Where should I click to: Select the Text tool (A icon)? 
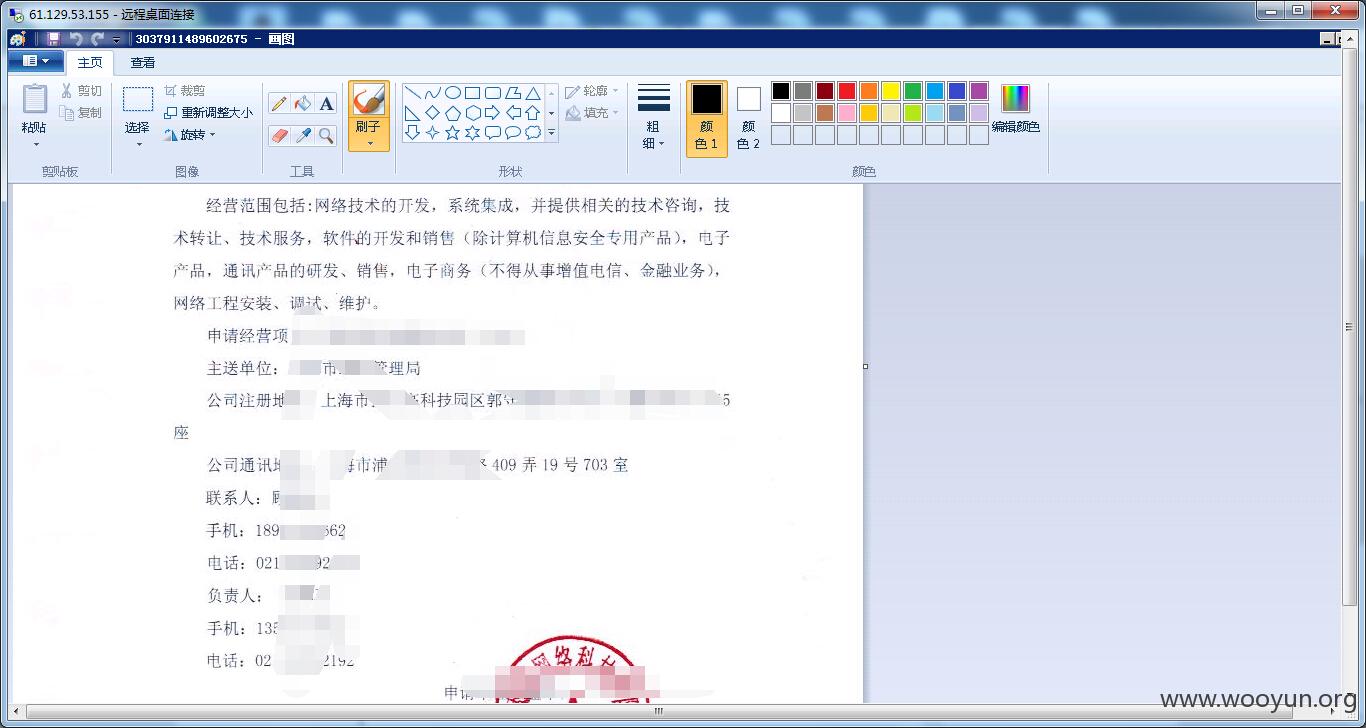click(x=326, y=104)
